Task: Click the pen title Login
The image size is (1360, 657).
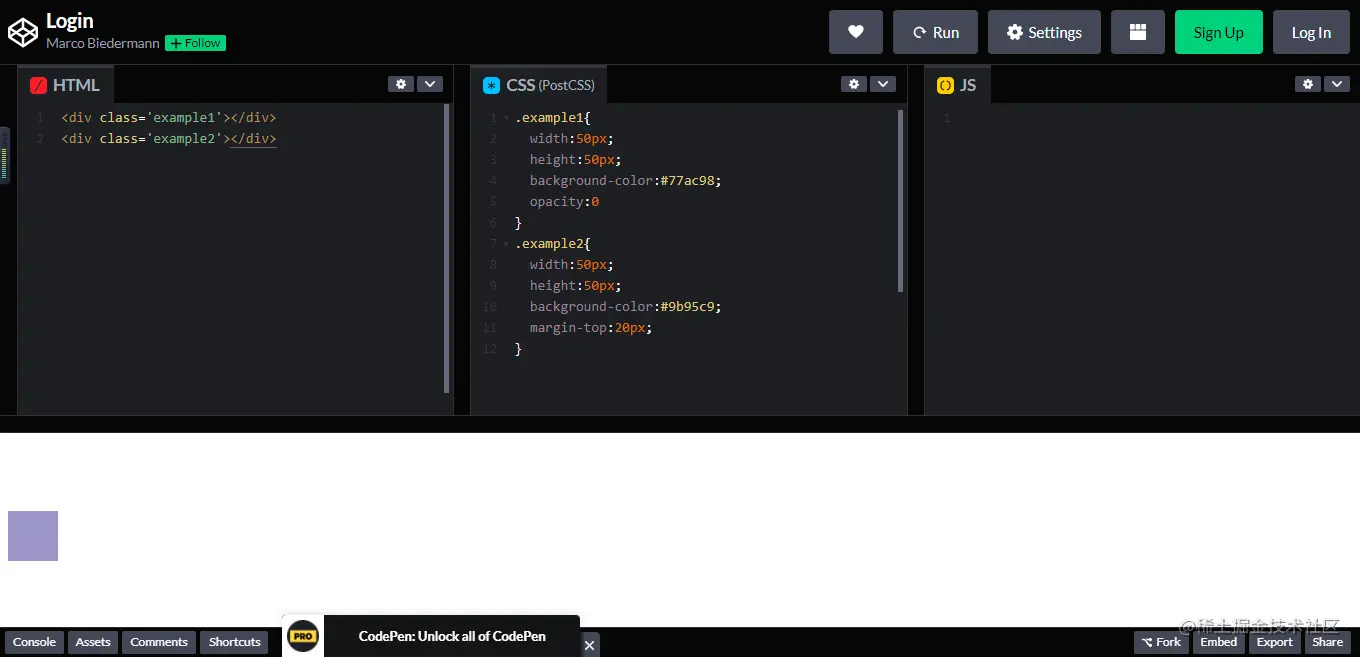Action: pos(70,21)
